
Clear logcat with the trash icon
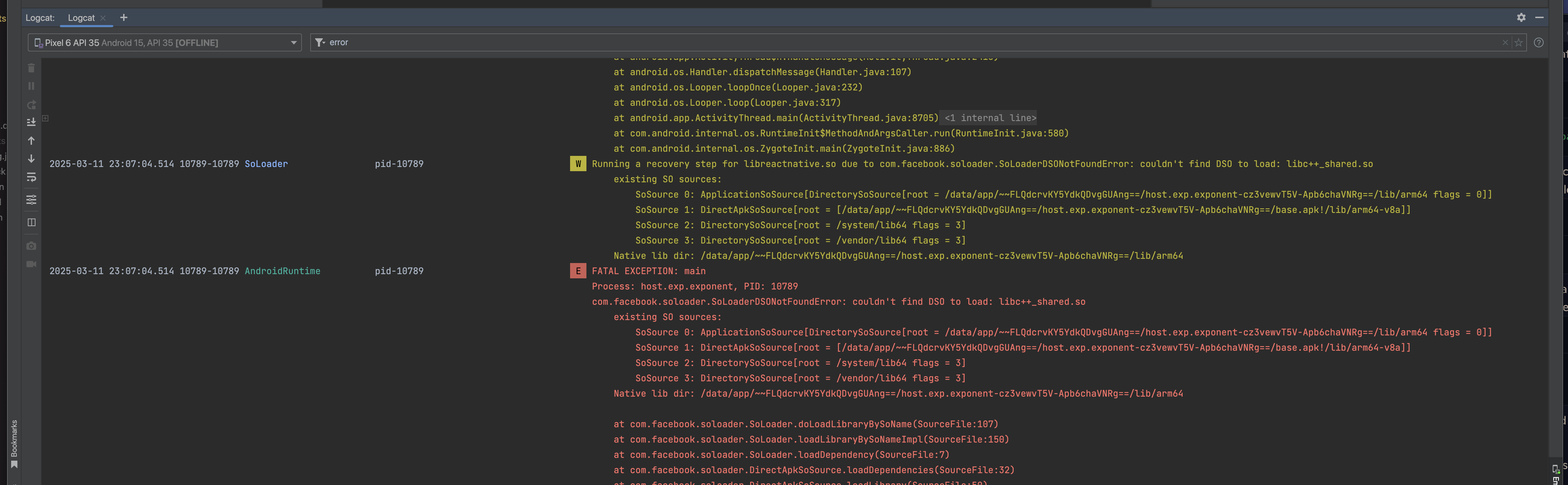tap(31, 68)
